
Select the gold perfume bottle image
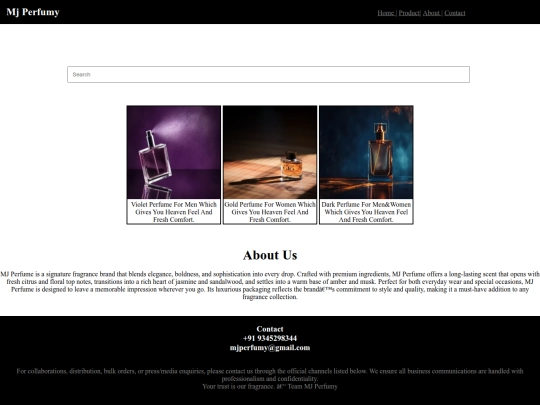(270, 152)
